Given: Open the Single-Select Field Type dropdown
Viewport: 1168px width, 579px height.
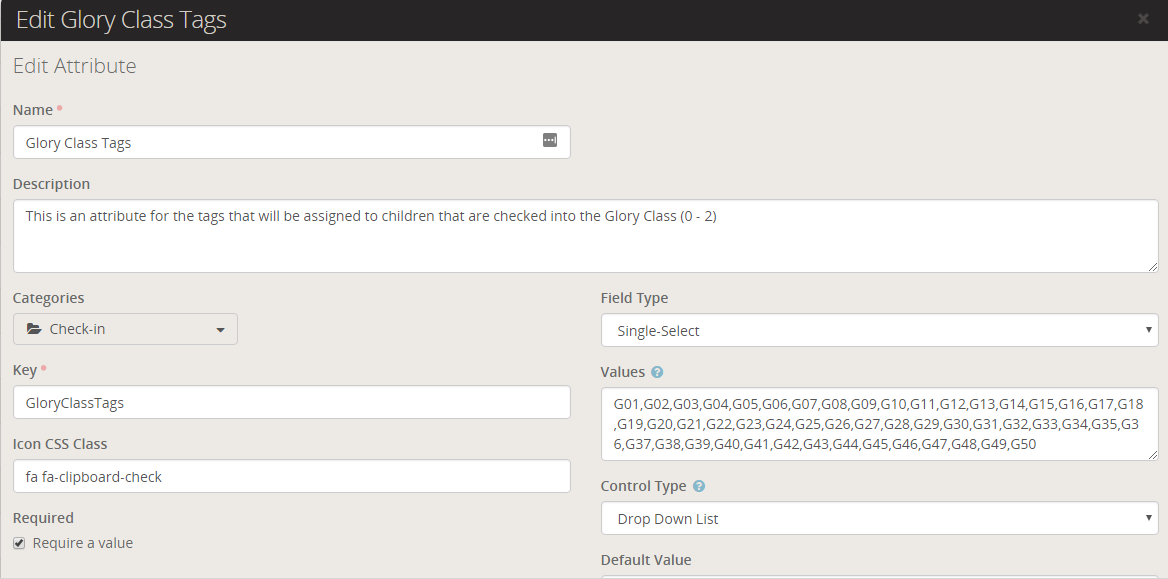Looking at the screenshot, I should tap(879, 330).
